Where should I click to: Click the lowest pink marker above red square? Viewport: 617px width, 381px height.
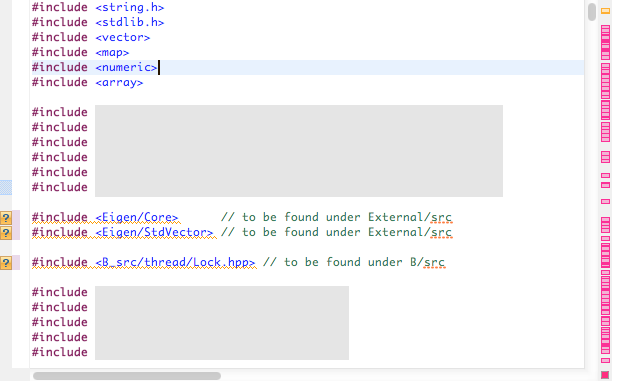(605, 360)
